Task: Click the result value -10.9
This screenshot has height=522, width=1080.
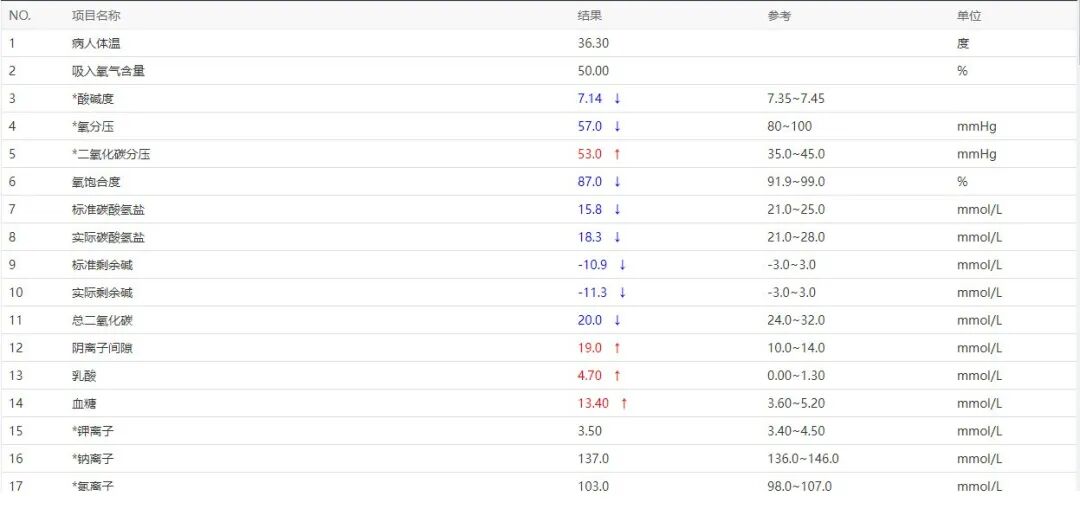Action: tap(592, 264)
